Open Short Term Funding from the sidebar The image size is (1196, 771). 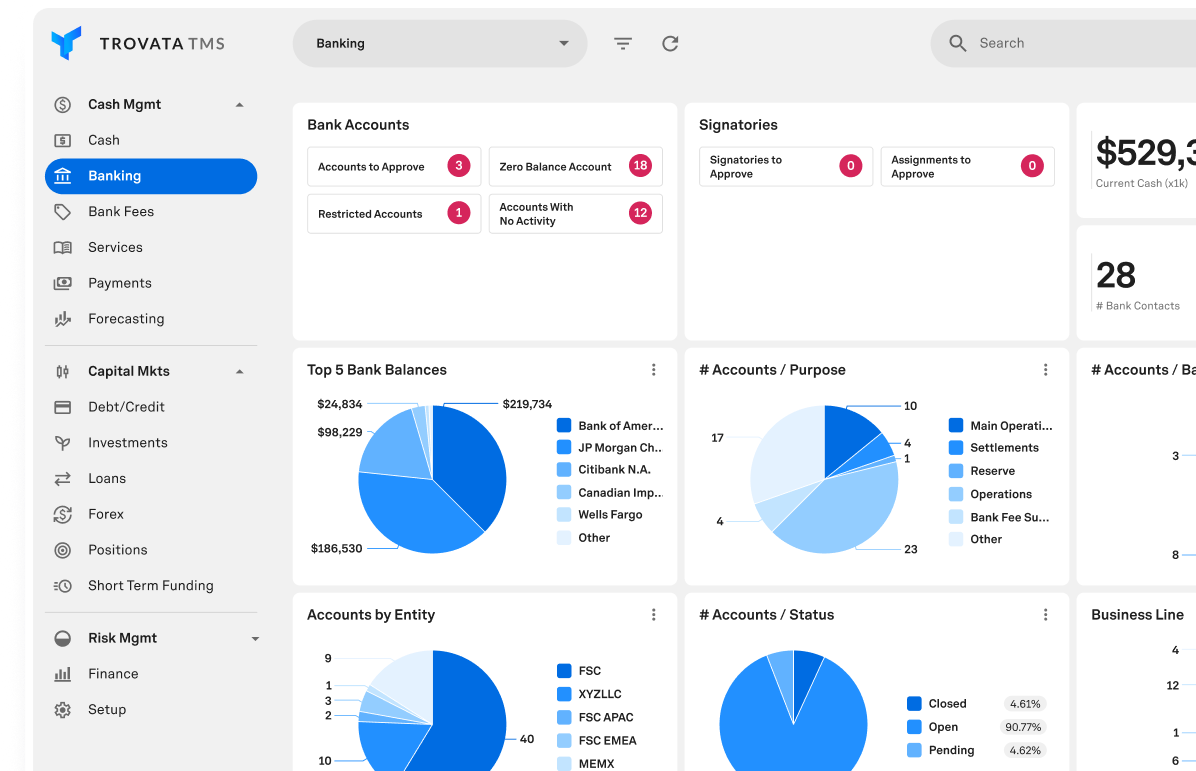pyautogui.click(x=150, y=585)
